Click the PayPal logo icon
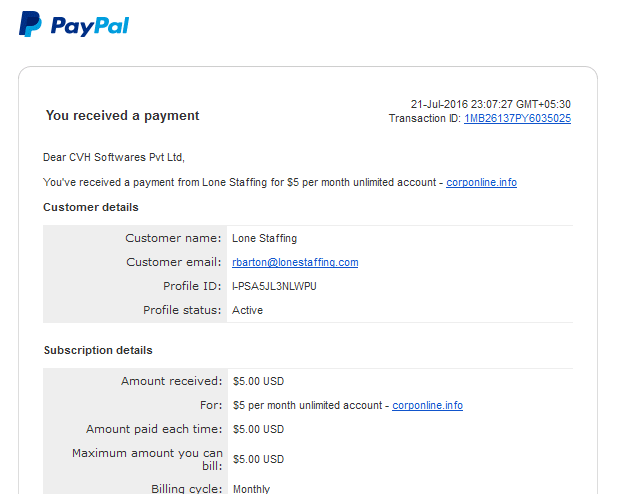This screenshot has height=494, width=636. click(x=30, y=24)
